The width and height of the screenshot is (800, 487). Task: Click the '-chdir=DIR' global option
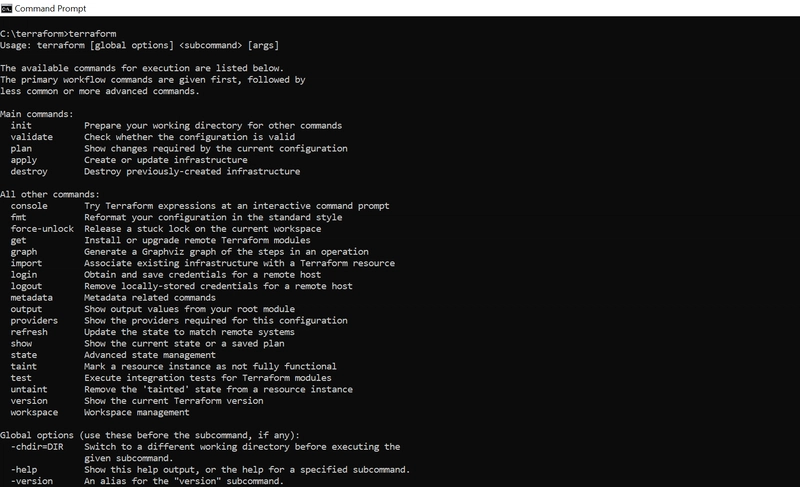point(37,447)
